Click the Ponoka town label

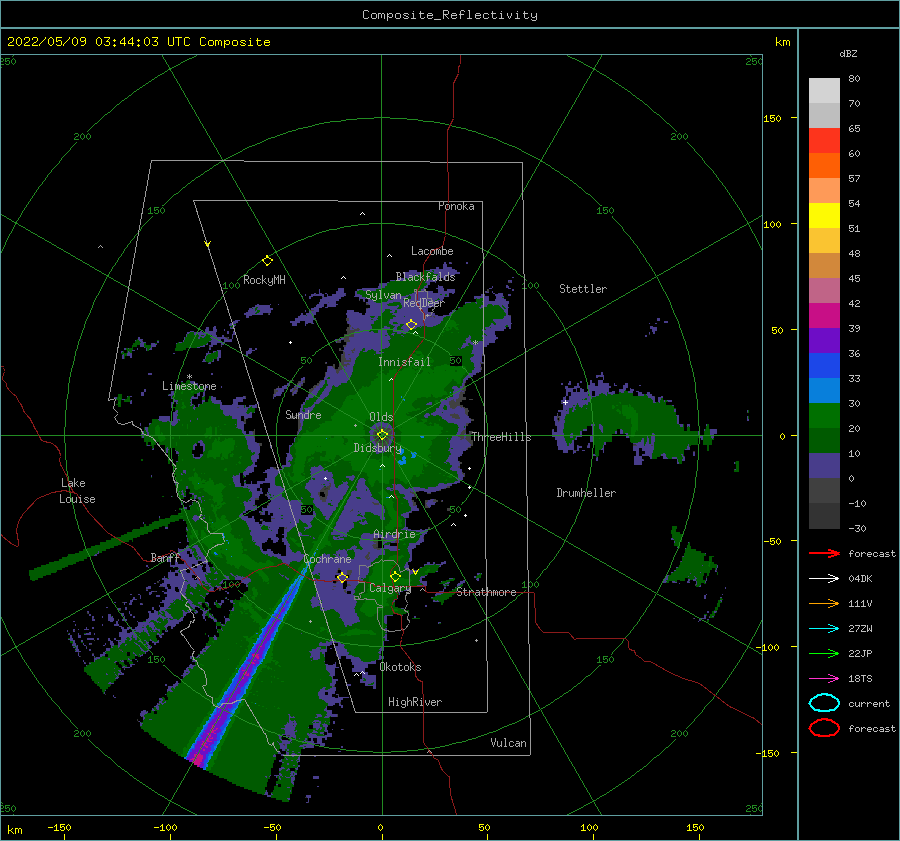tap(456, 206)
